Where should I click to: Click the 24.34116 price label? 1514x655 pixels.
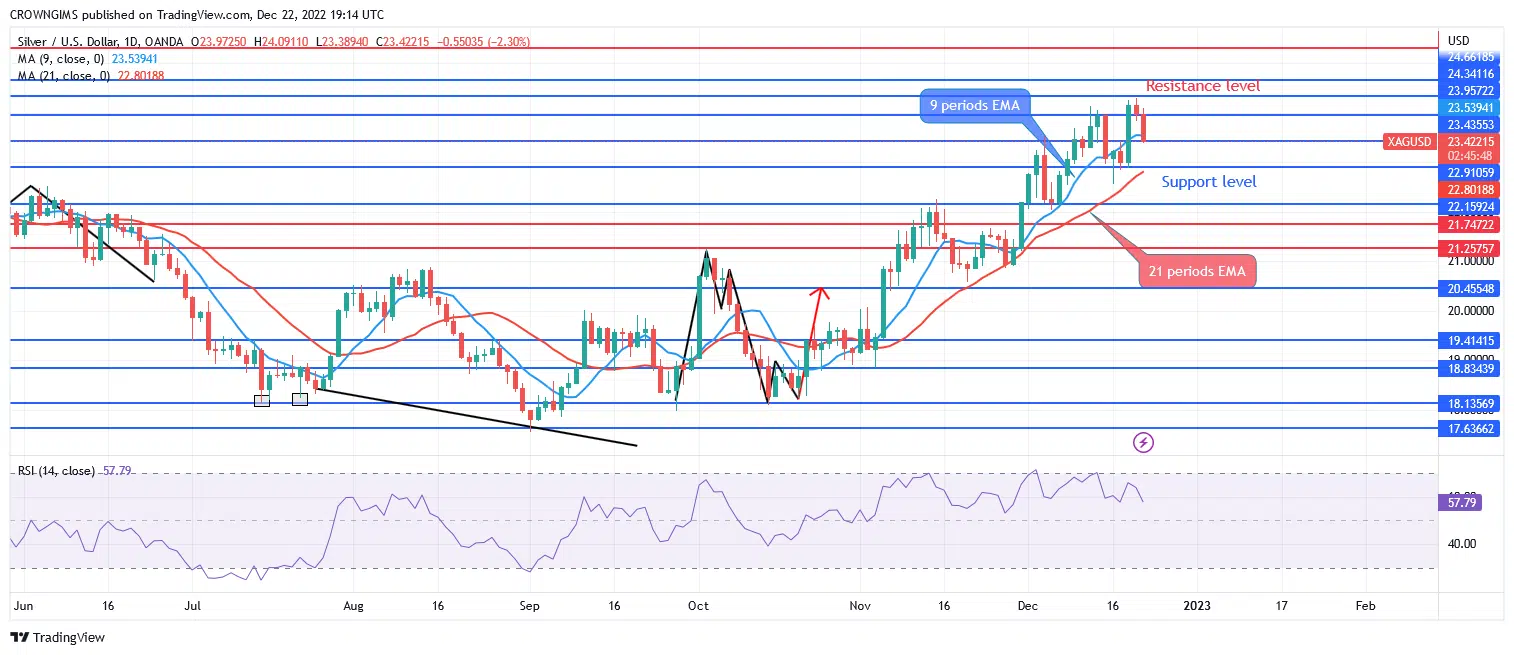coord(1467,73)
